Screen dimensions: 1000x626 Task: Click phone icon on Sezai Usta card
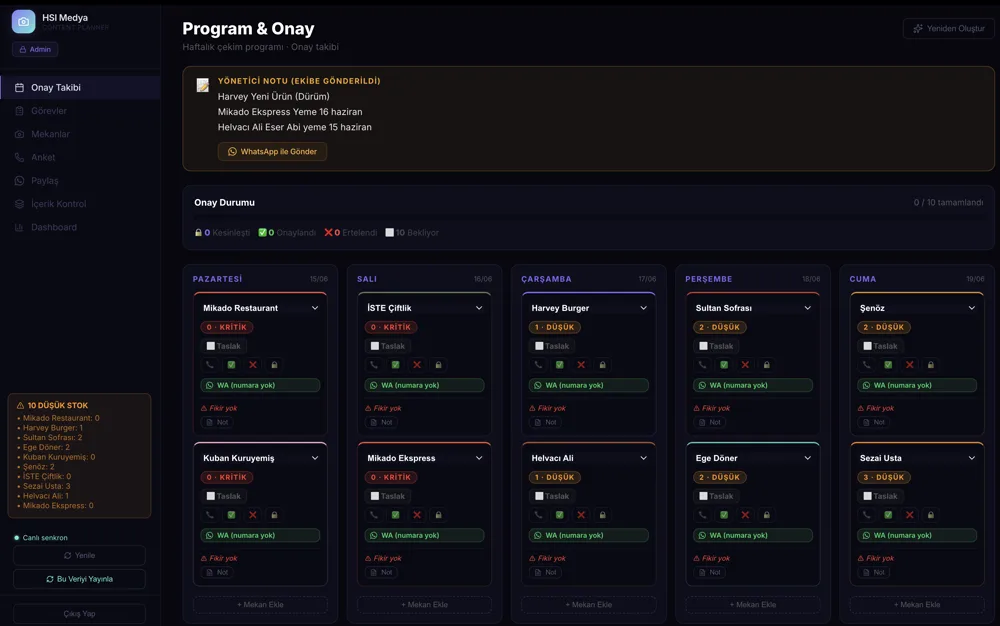coord(866,514)
